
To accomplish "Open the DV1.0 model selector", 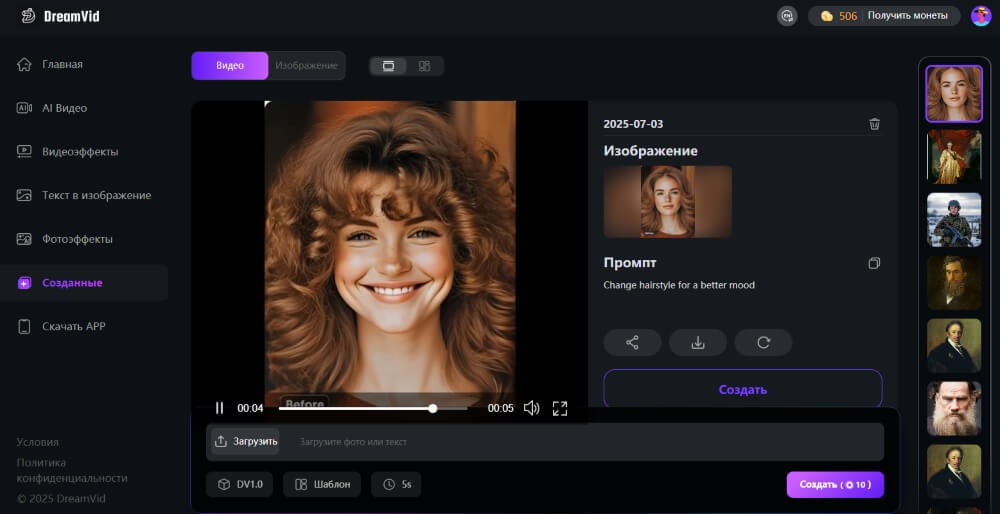I will (240, 485).
